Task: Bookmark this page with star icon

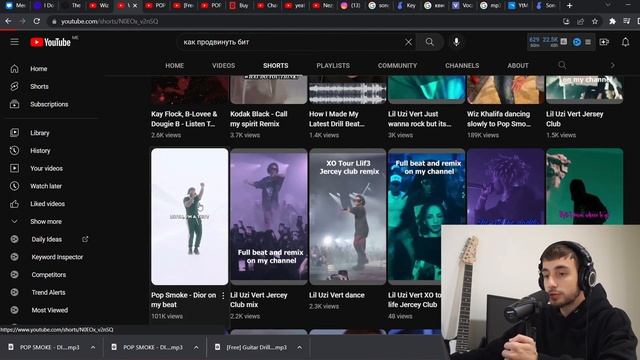Action: (x=595, y=21)
